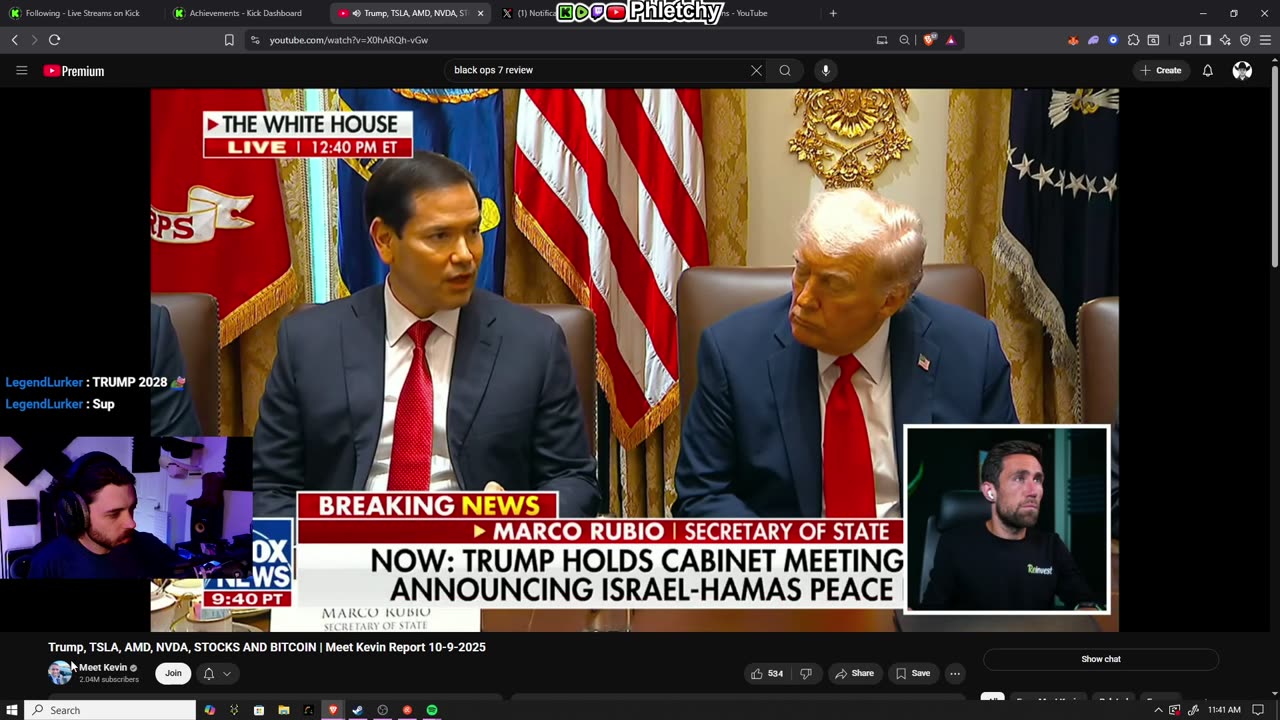Click the video player to pause
Screen dimensions: 1280x720
[x=634, y=360]
